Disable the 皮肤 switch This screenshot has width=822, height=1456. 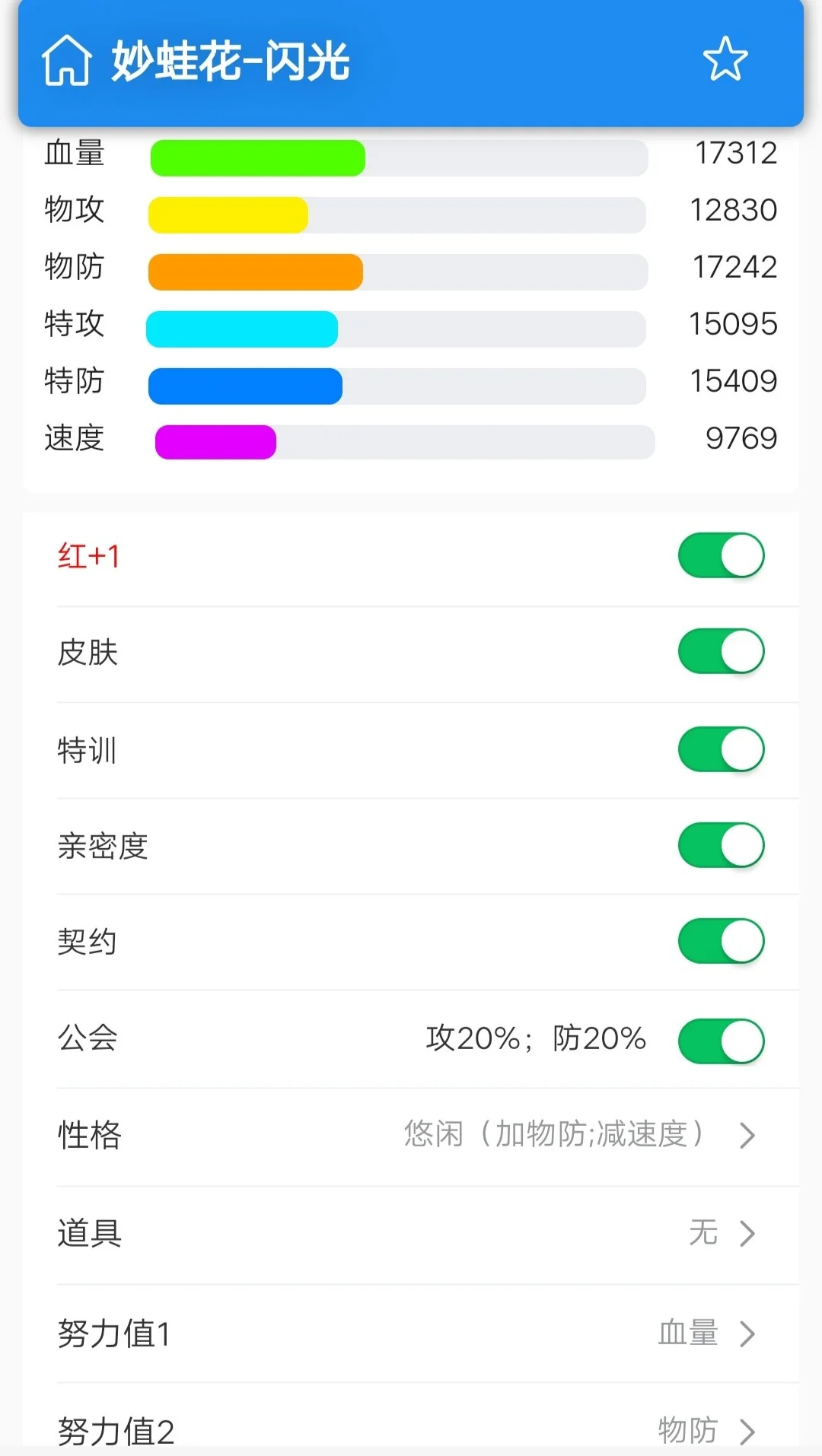pyautogui.click(x=721, y=651)
